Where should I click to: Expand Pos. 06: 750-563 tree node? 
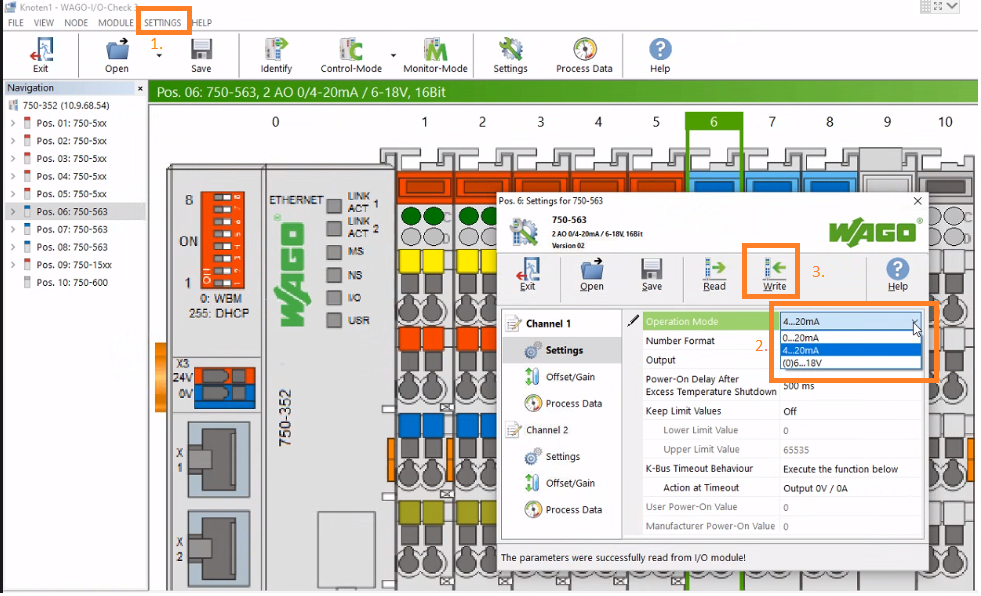pos(13,211)
